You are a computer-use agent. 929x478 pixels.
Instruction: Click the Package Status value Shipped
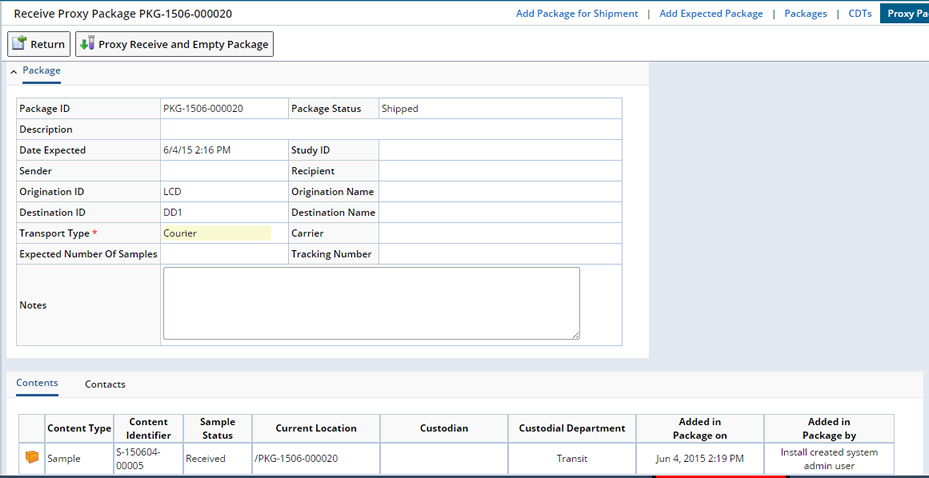pos(400,109)
